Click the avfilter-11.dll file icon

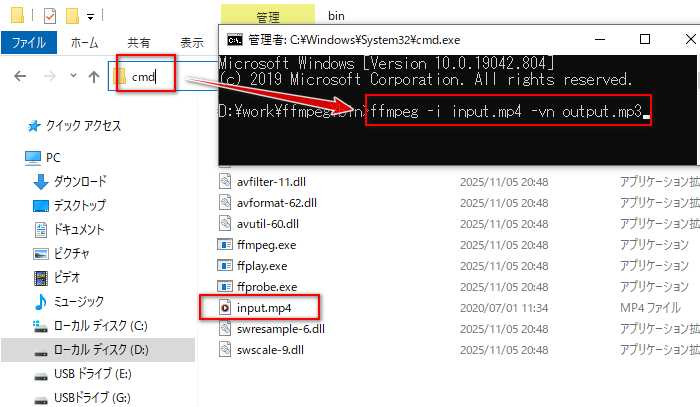(x=225, y=182)
